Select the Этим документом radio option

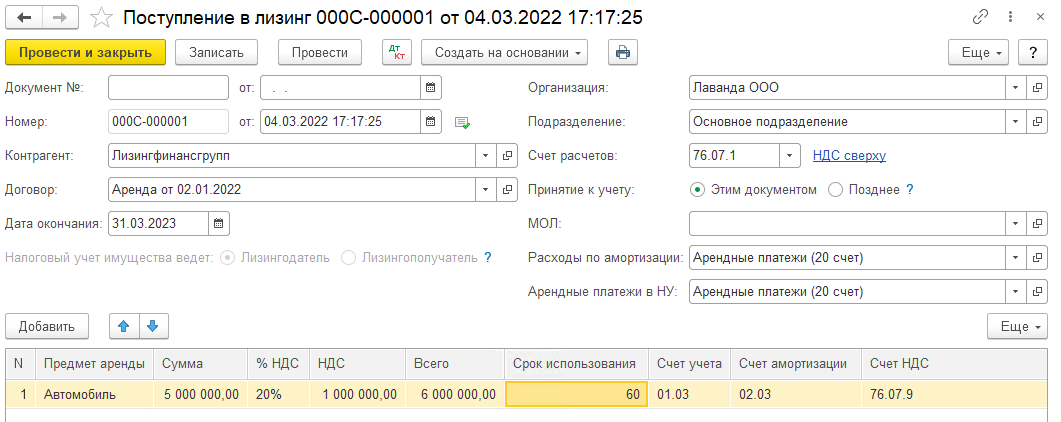coord(697,189)
